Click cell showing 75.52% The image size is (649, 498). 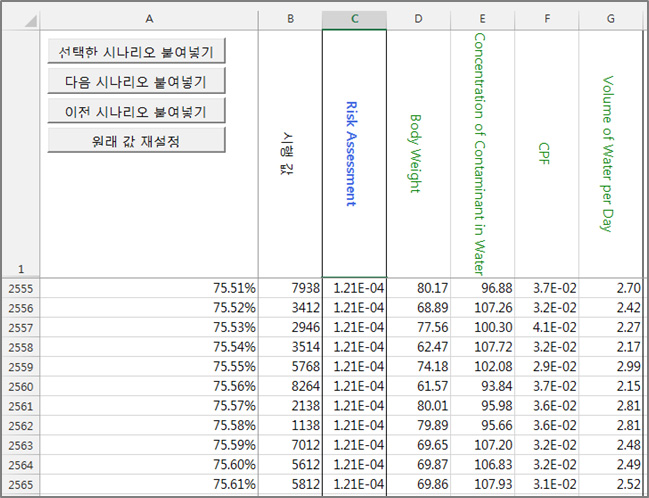(x=149, y=308)
